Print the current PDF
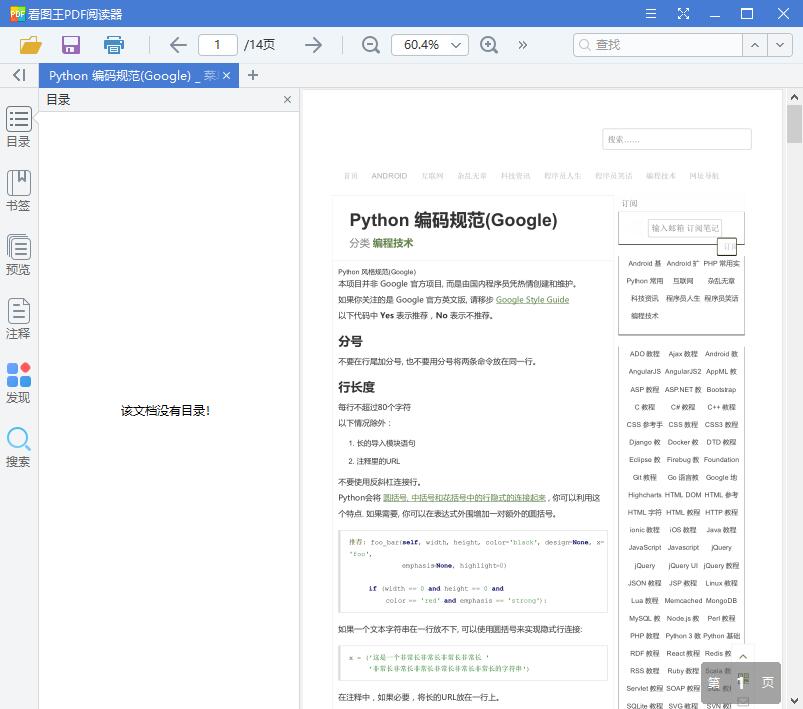Image resolution: width=803 pixels, height=709 pixels. point(113,45)
